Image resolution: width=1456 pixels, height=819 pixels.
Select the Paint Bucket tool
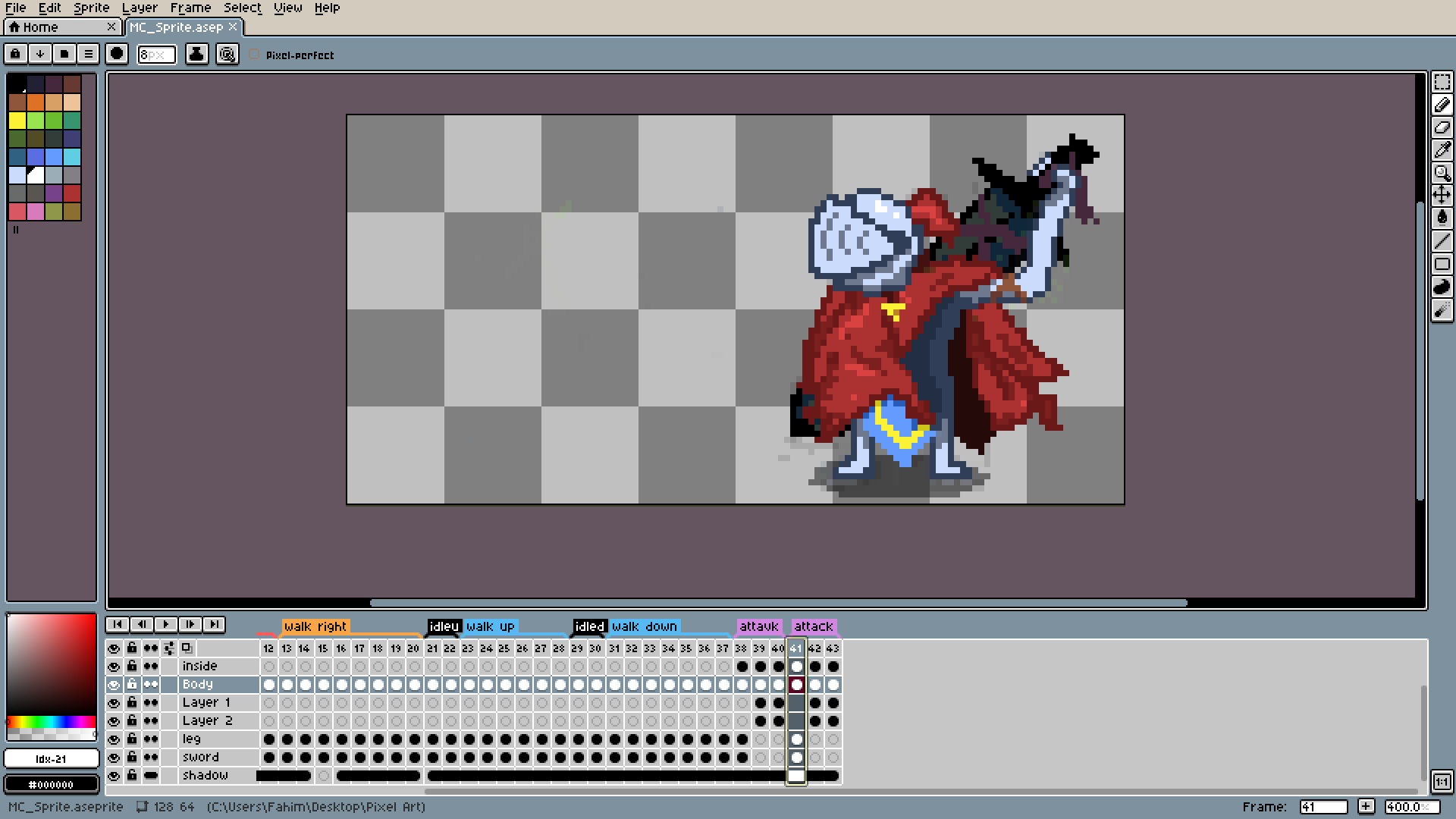[1442, 218]
